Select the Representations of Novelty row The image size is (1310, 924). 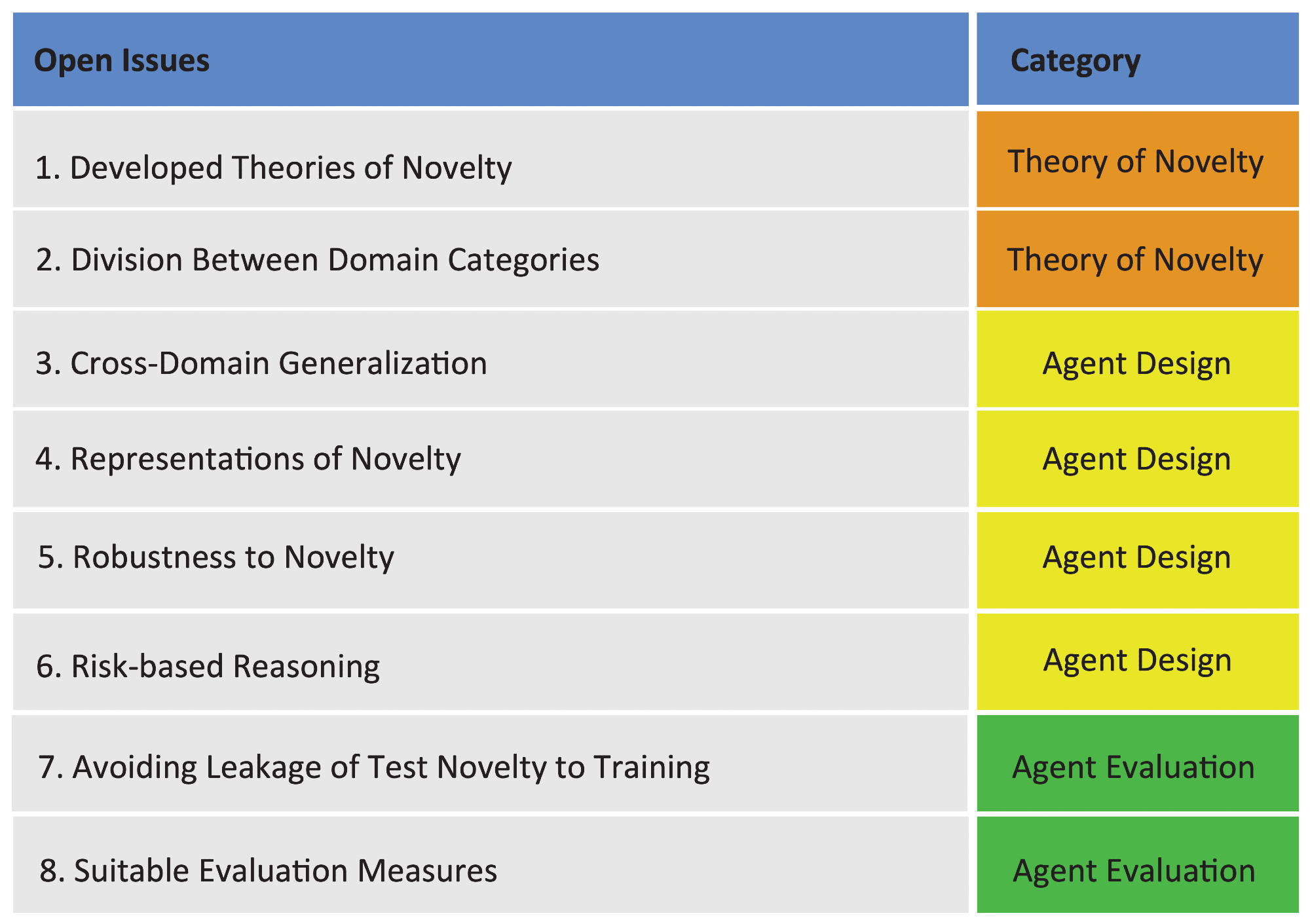click(248, 458)
